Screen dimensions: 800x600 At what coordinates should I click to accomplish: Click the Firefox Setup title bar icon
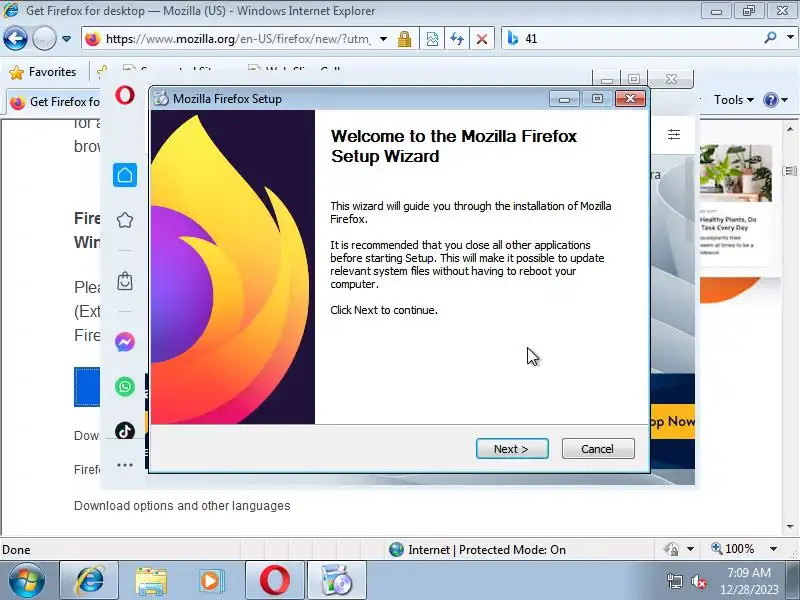(x=161, y=98)
